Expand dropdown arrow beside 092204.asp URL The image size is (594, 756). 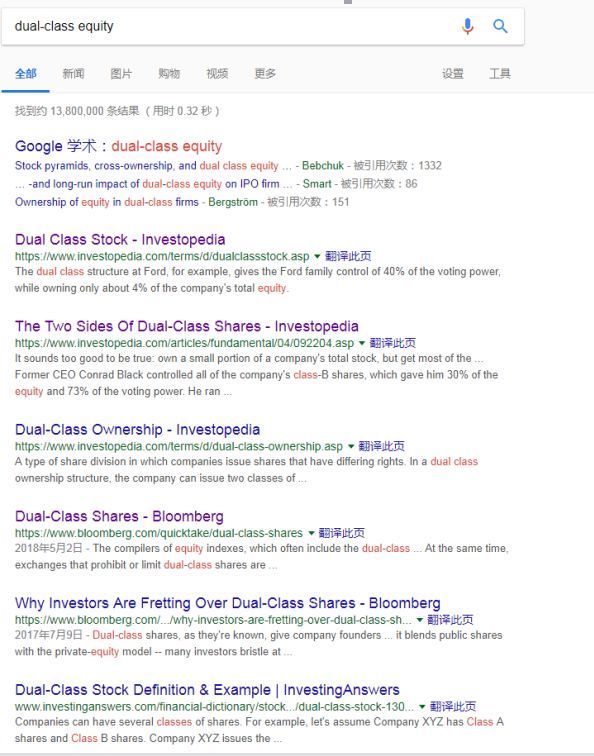(362, 343)
